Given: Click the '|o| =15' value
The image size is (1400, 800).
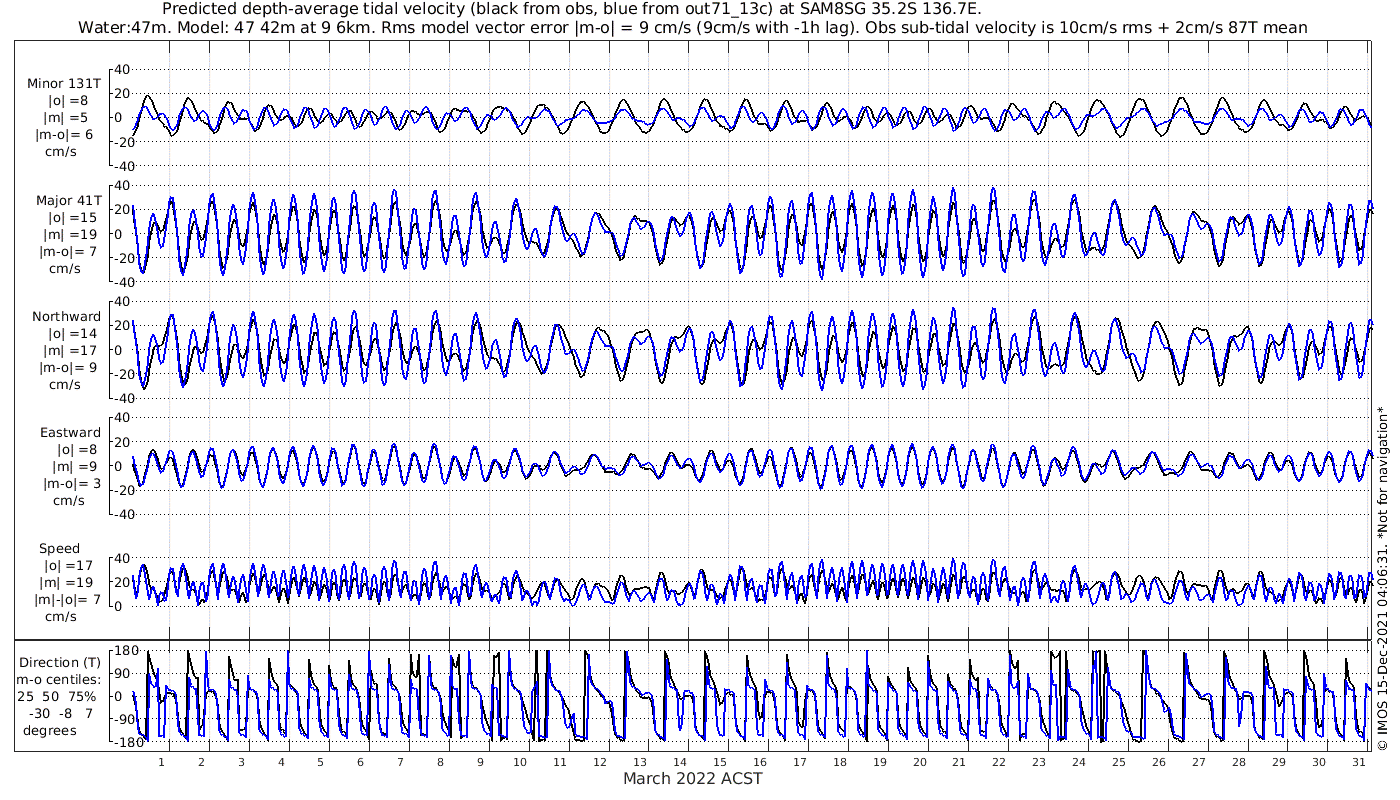Looking at the screenshot, I should click(73, 217).
